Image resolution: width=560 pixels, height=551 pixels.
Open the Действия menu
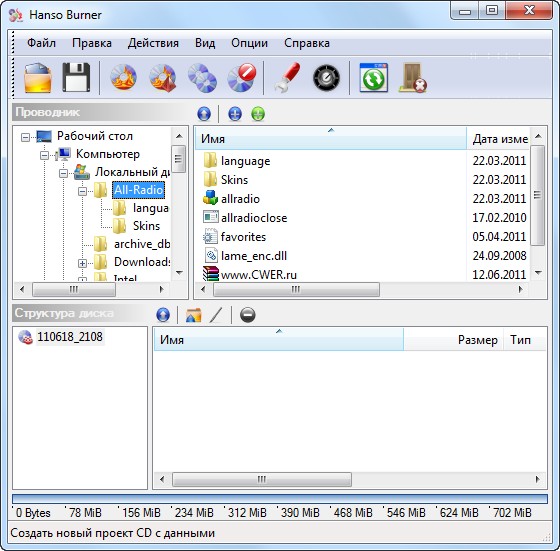click(153, 43)
